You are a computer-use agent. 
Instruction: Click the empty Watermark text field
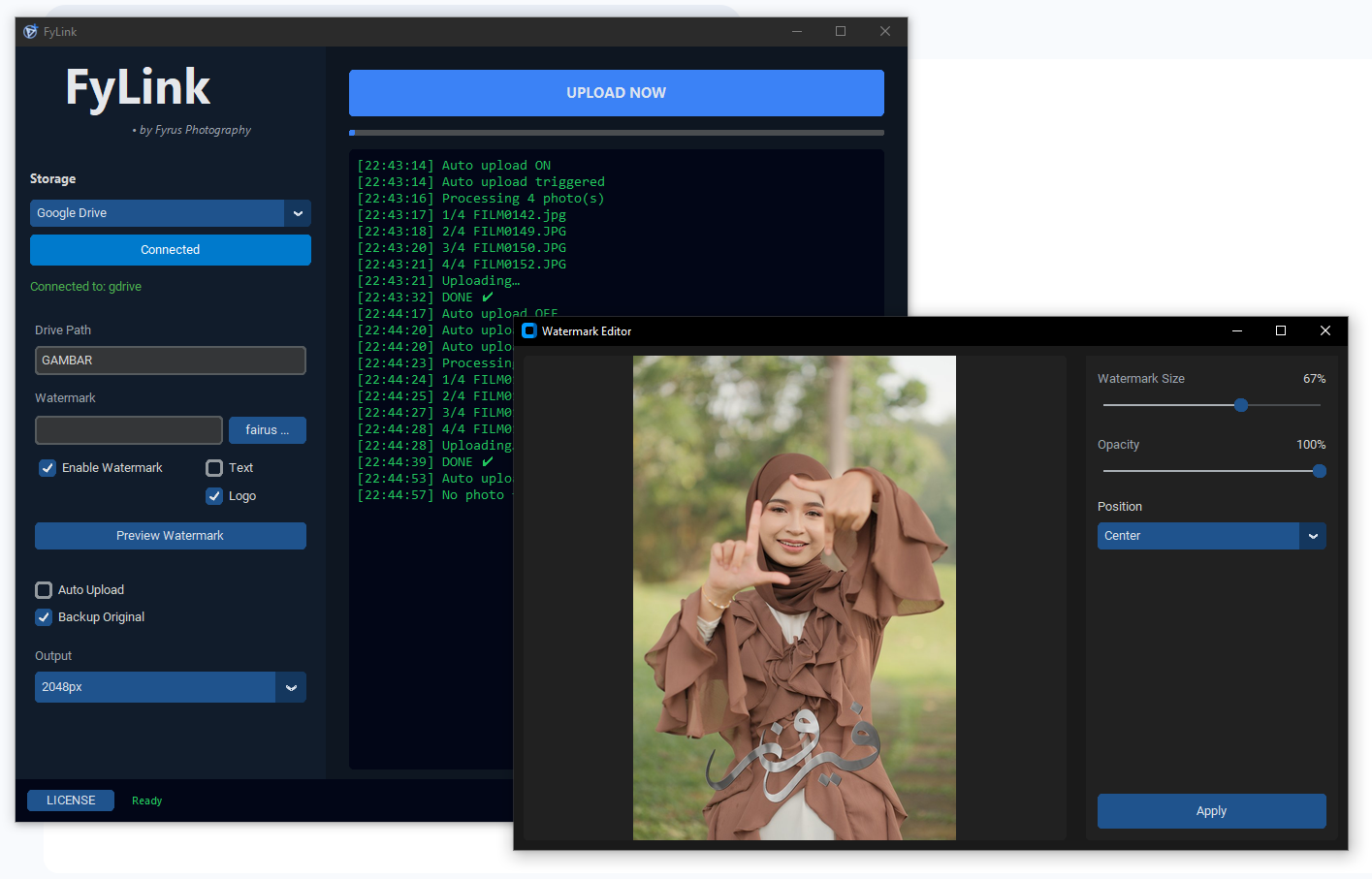point(129,430)
